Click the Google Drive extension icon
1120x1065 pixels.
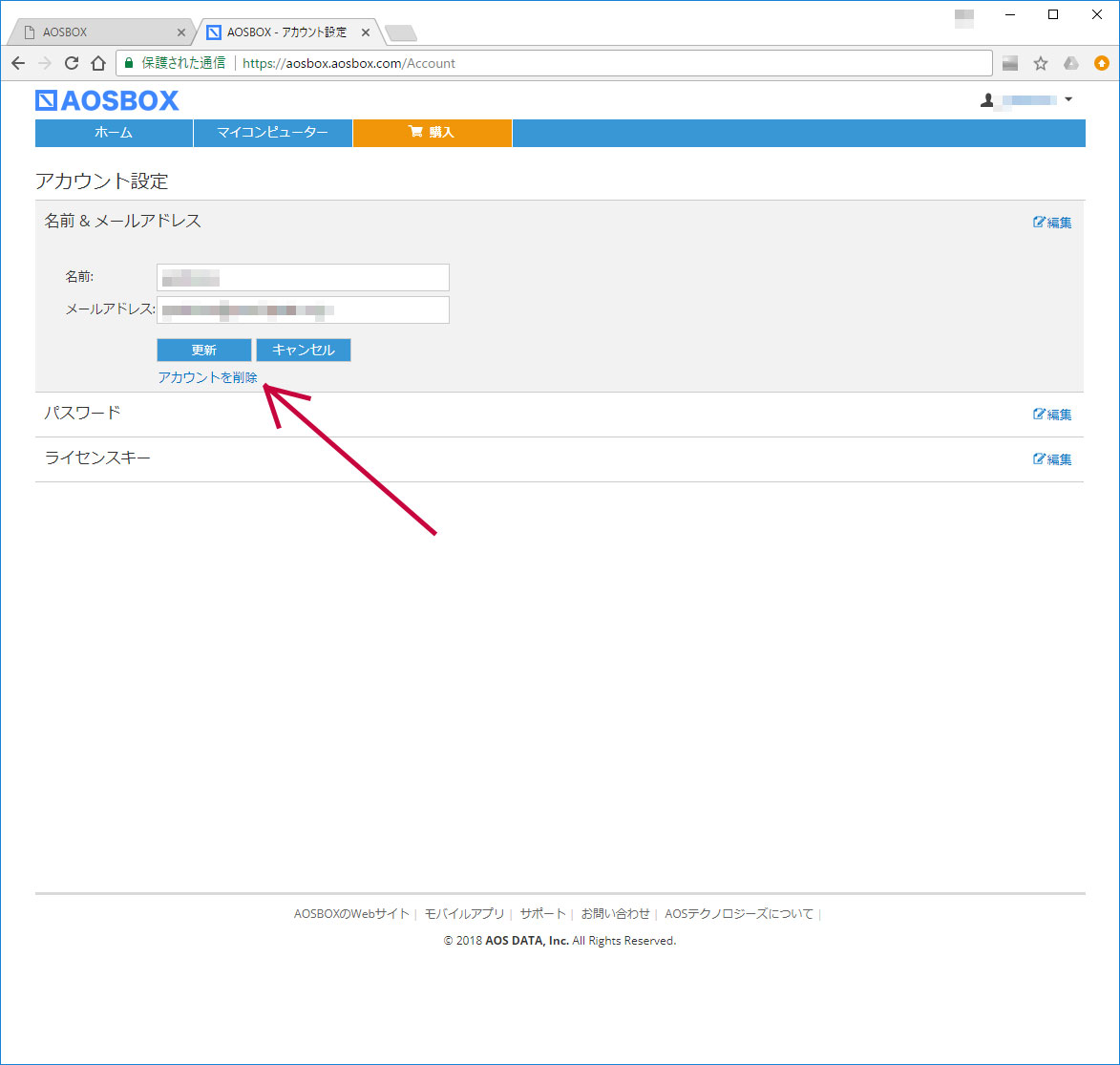tap(1070, 63)
